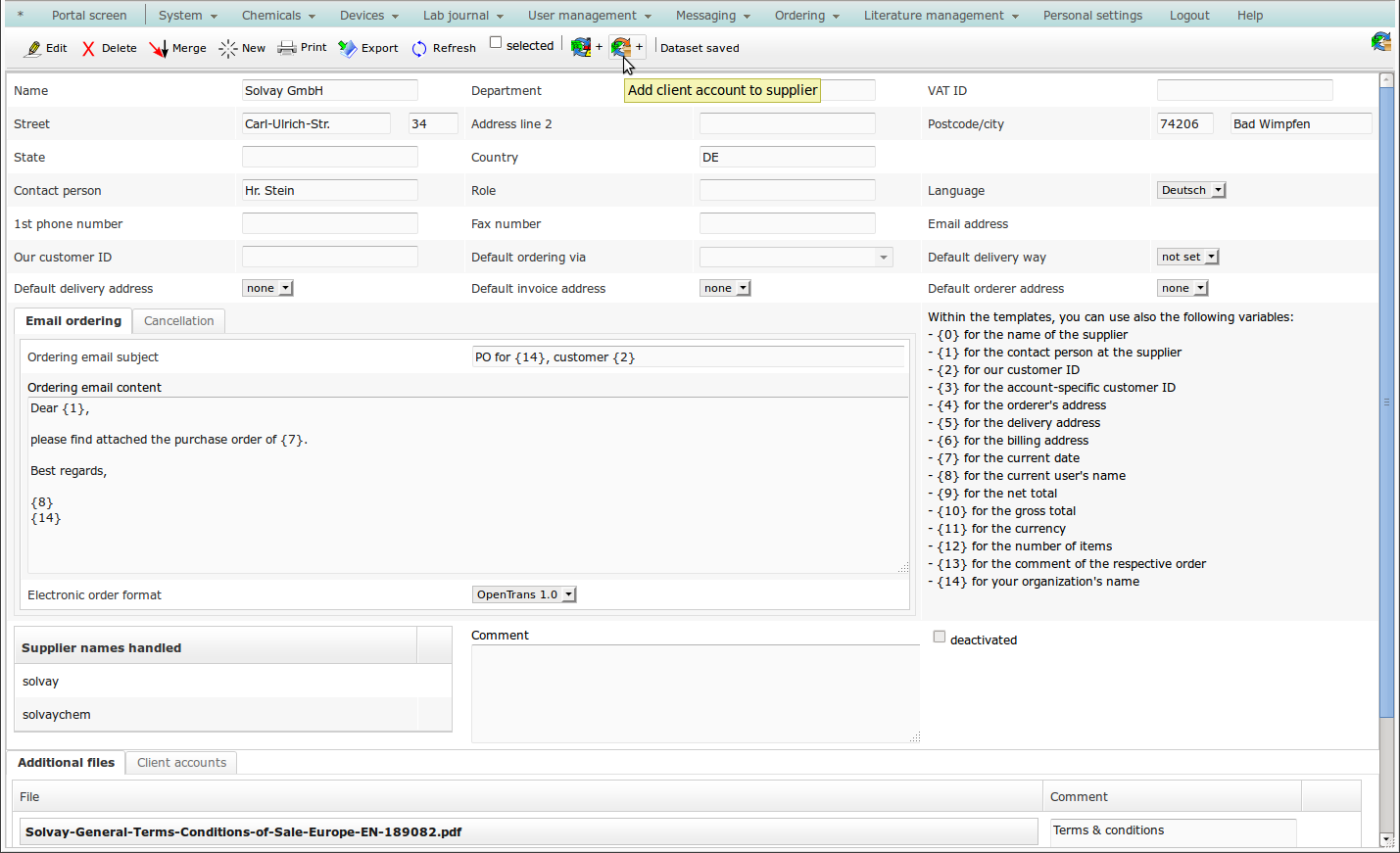The image size is (1400, 853).
Task: Open the Language dropdown showing Deutsch
Action: pos(1191,190)
